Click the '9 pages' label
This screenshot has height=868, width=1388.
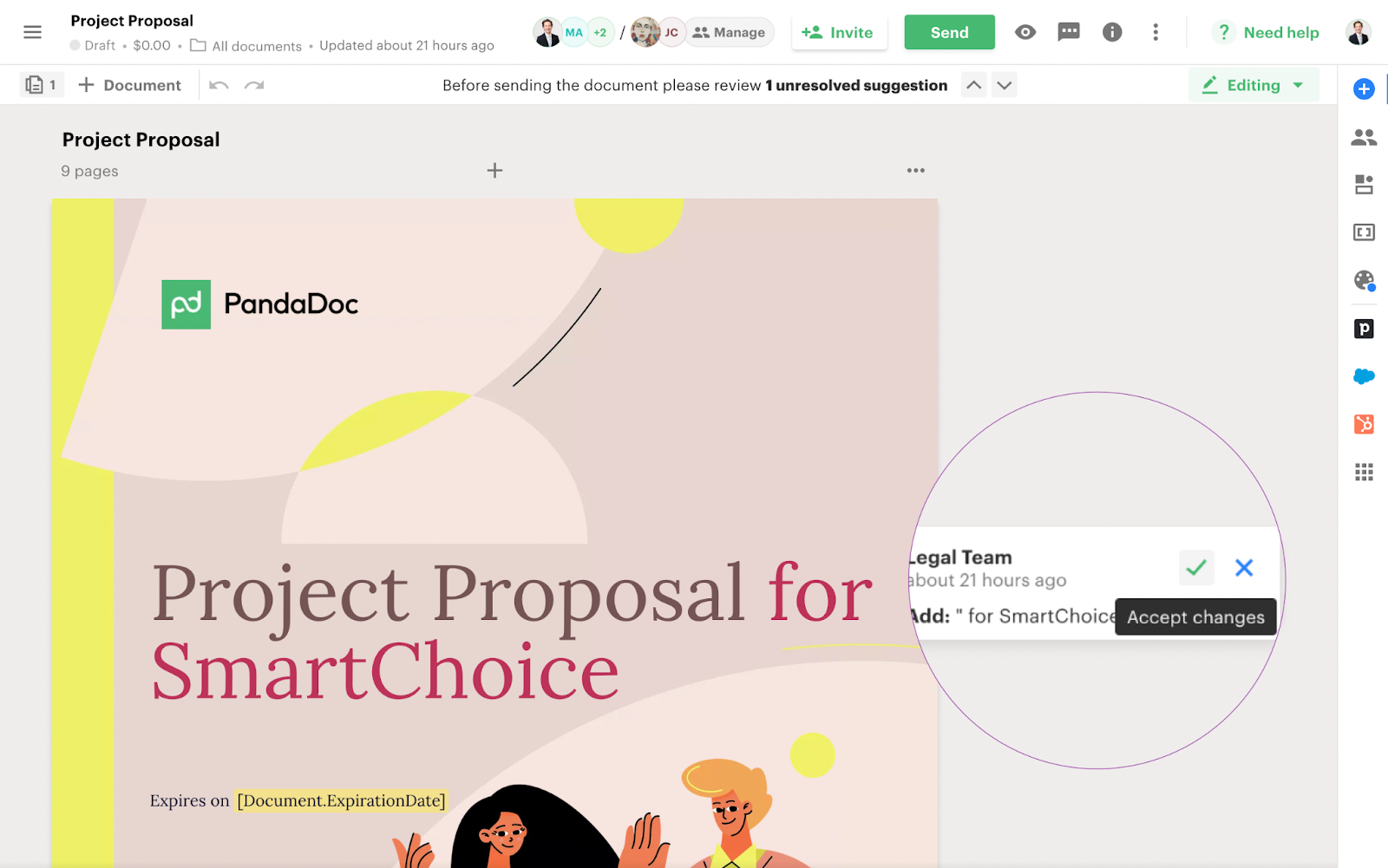pos(89,171)
